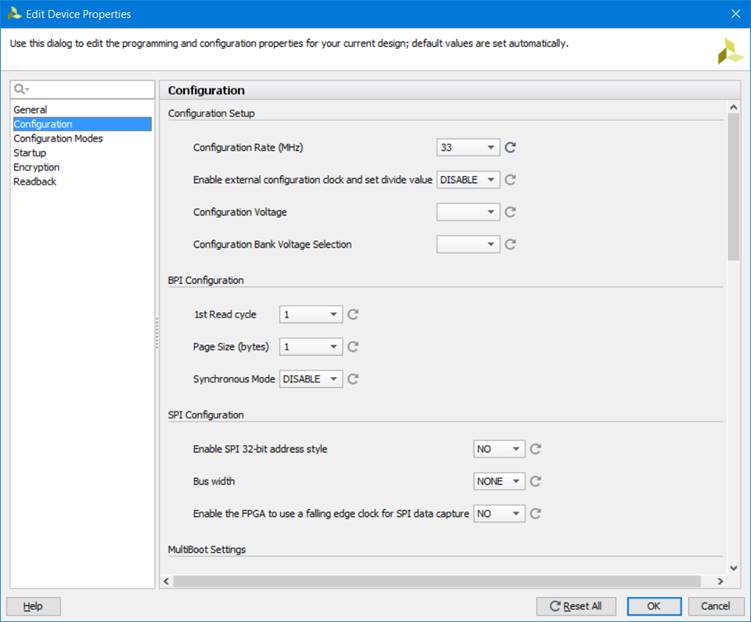Reset SPI 32-bit address style option
This screenshot has width=751, height=622.
(535, 449)
